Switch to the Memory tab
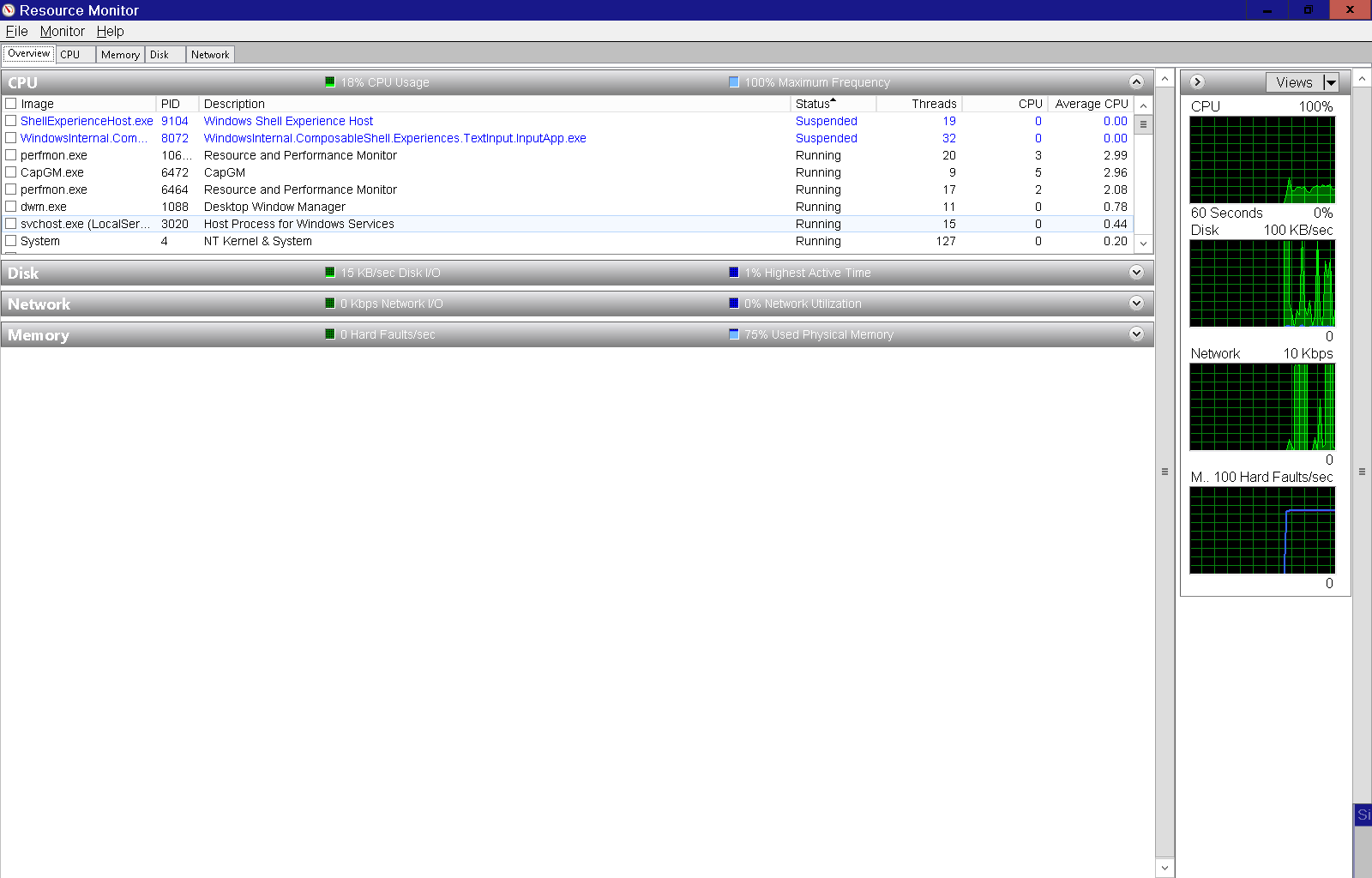The image size is (1372, 878). click(120, 54)
